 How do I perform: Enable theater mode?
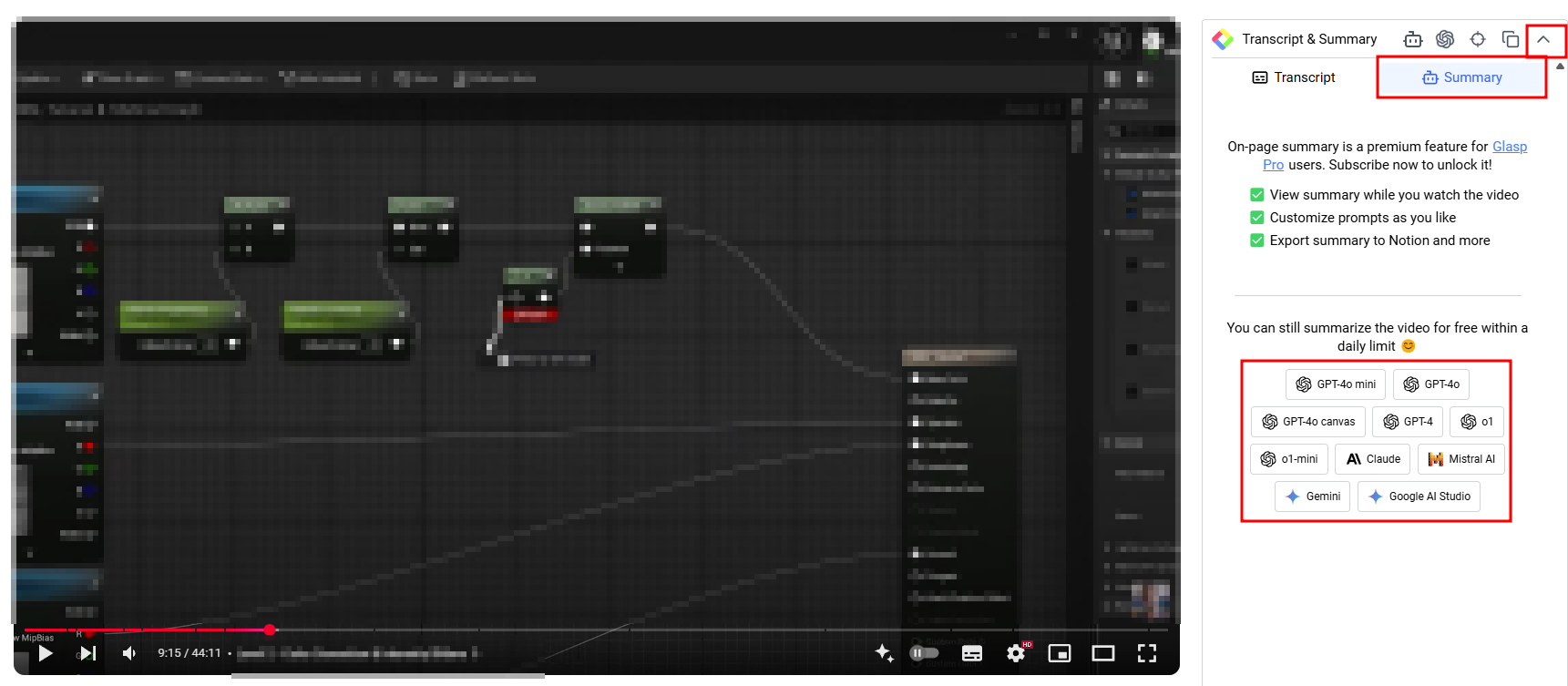pyautogui.click(x=1103, y=653)
